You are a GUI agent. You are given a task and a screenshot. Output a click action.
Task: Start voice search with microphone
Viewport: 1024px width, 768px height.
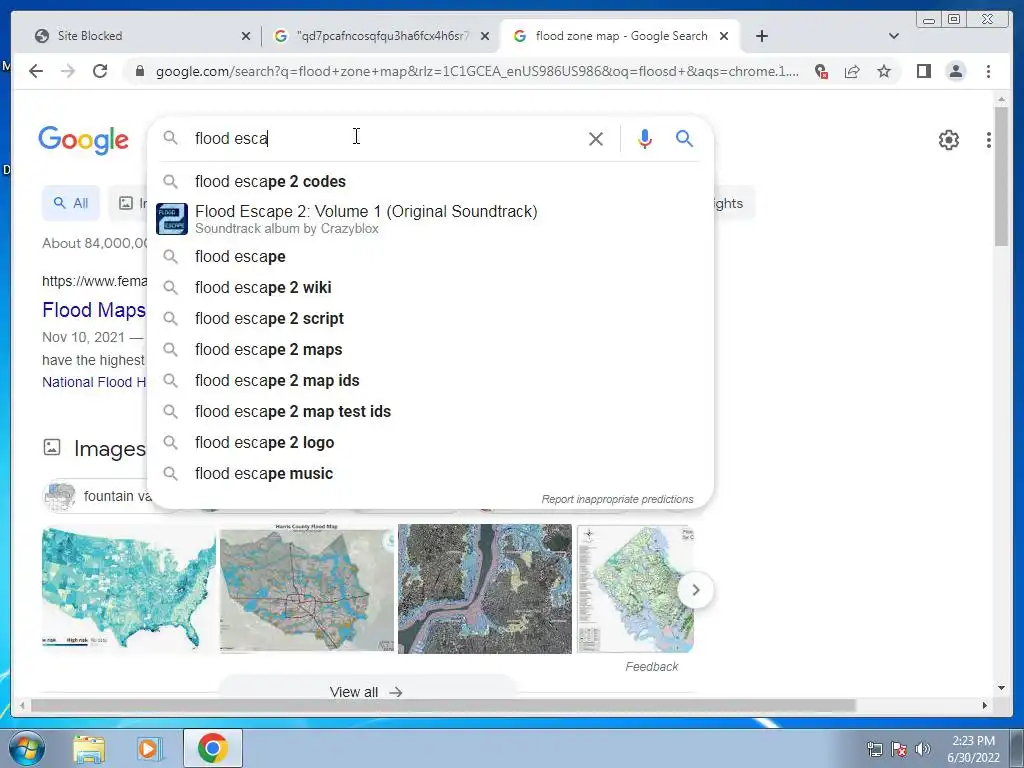(645, 138)
